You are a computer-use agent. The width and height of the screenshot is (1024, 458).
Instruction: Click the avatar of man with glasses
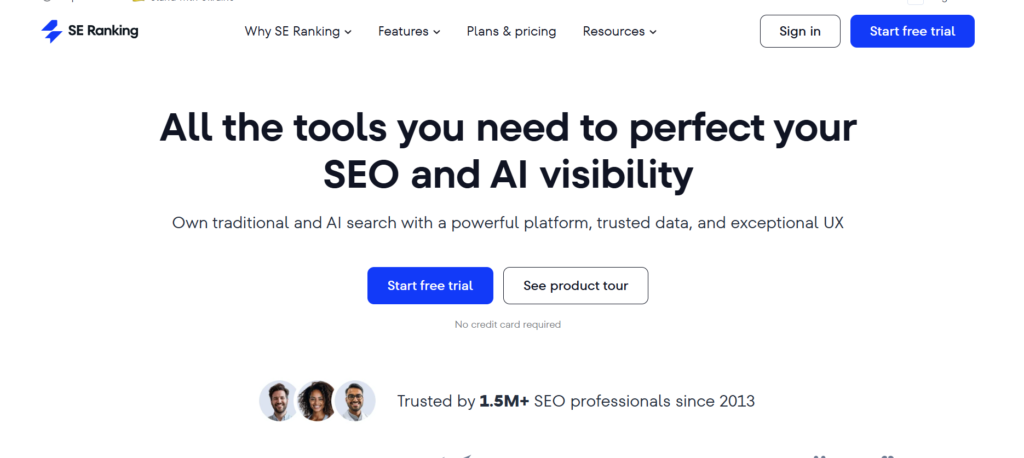(354, 401)
